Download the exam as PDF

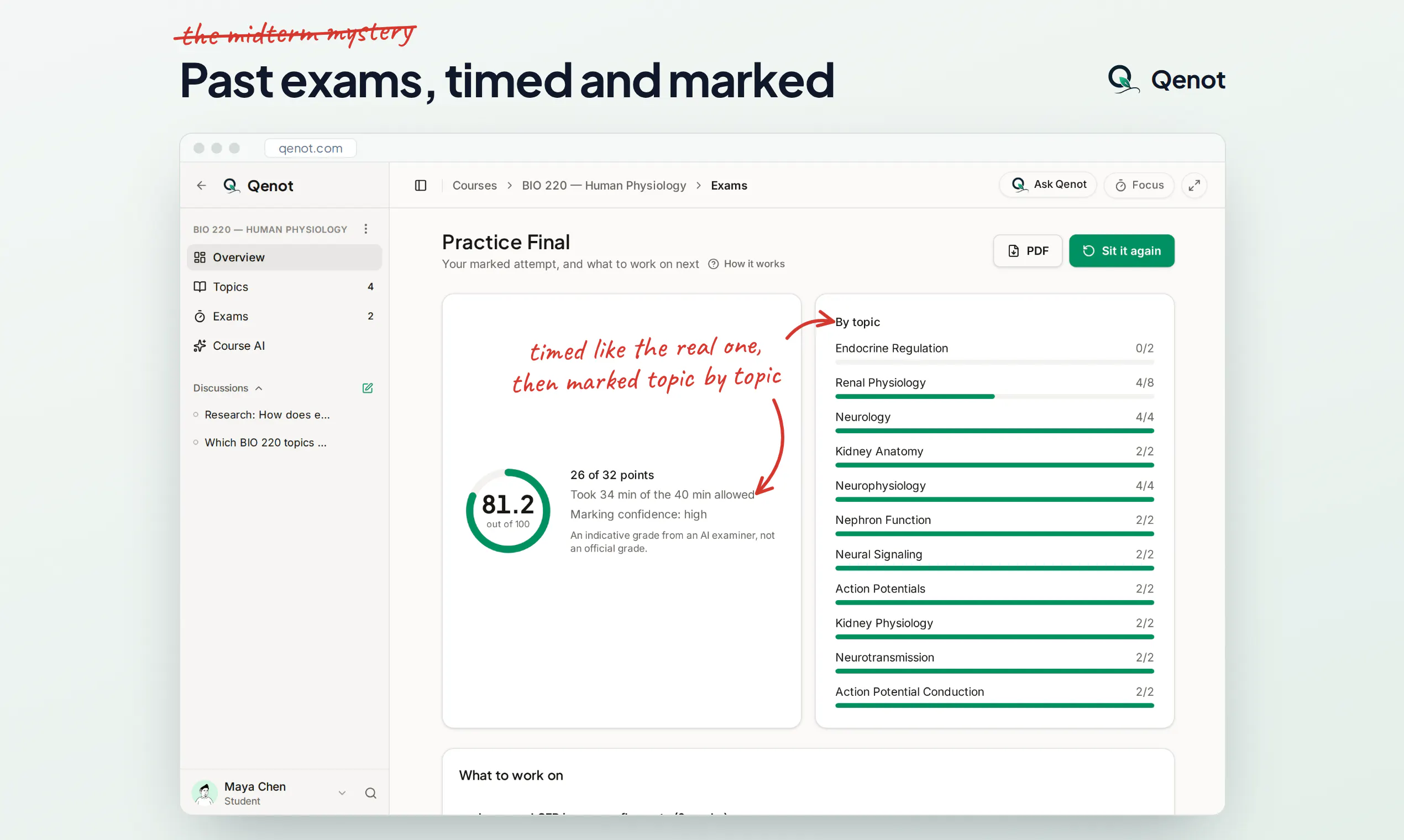click(x=1028, y=251)
